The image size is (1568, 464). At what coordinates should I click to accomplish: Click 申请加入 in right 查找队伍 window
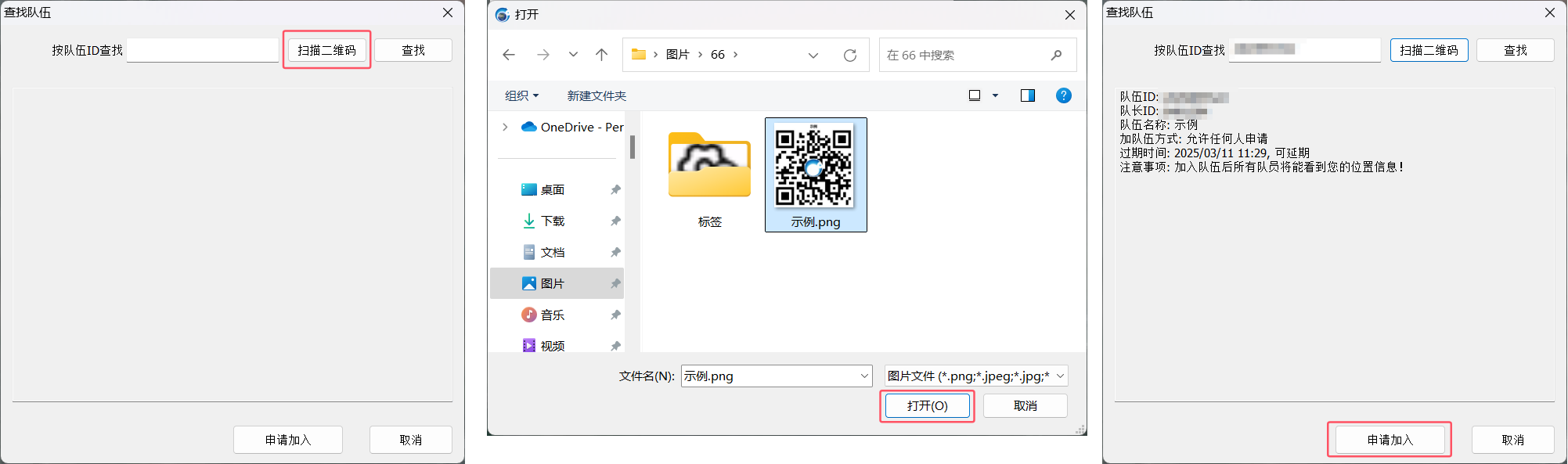(1390, 440)
